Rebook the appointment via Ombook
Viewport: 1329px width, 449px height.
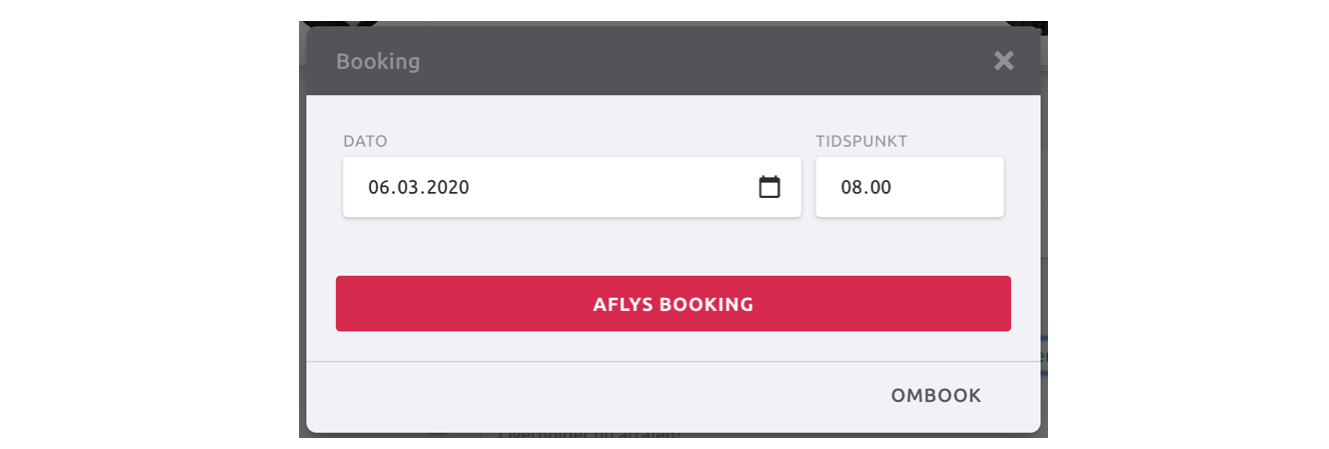[936, 396]
